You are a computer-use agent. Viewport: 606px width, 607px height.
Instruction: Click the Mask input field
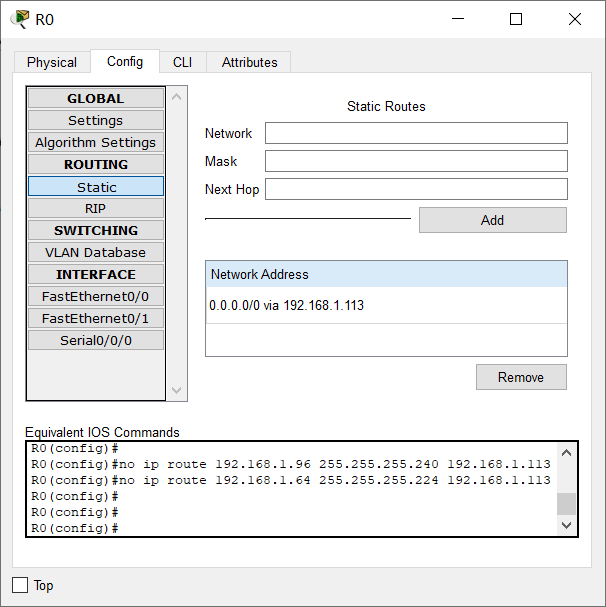(416, 161)
